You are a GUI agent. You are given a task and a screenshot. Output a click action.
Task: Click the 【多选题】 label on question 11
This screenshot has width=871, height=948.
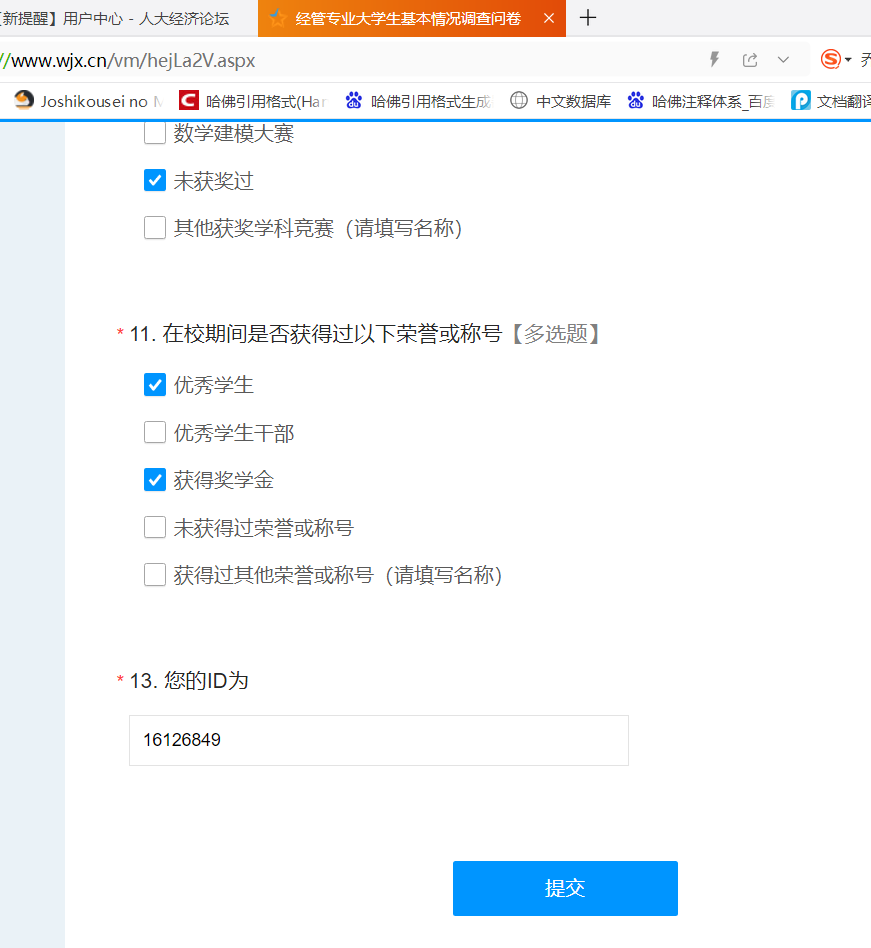coord(555,334)
